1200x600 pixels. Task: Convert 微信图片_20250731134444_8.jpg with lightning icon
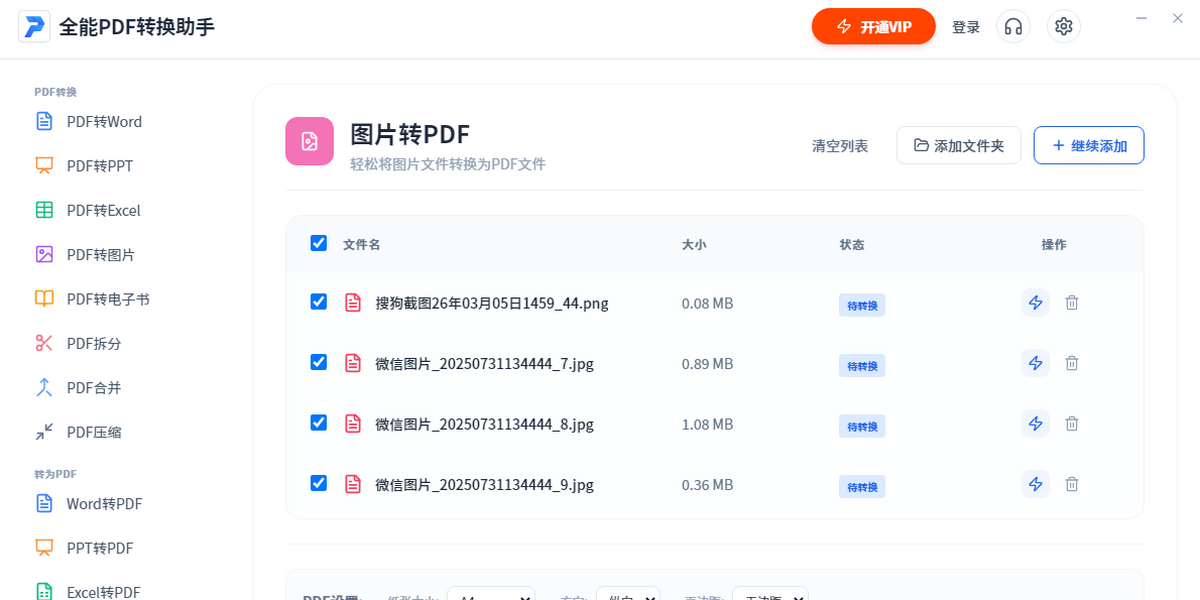pyautogui.click(x=1036, y=424)
